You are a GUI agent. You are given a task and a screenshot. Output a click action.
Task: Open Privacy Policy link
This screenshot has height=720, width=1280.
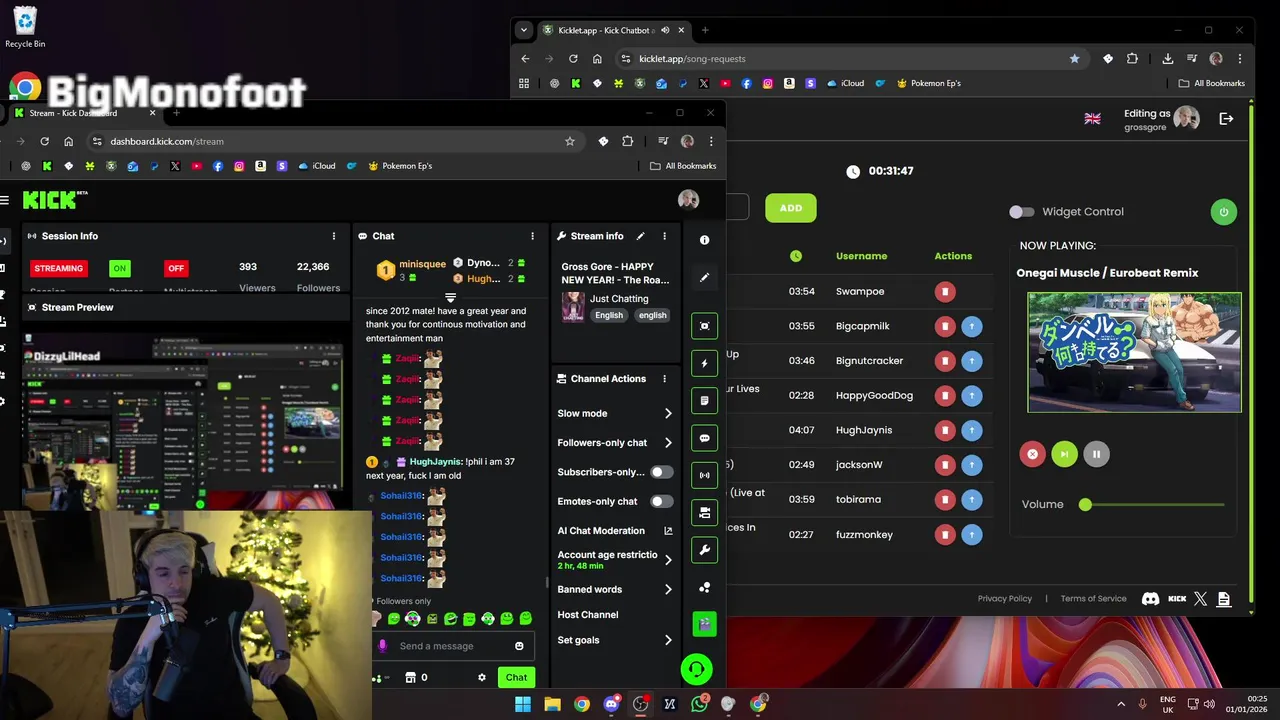[x=1005, y=599]
